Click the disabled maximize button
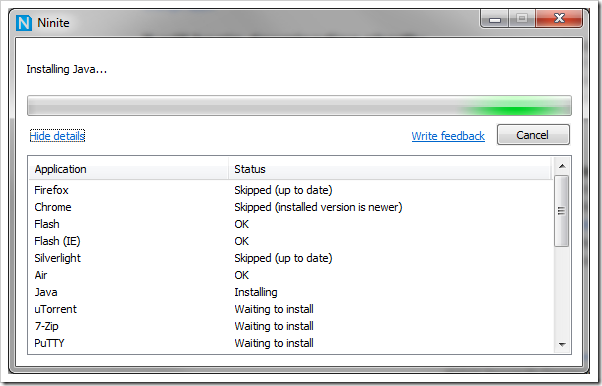602x386 pixels. (x=522, y=18)
